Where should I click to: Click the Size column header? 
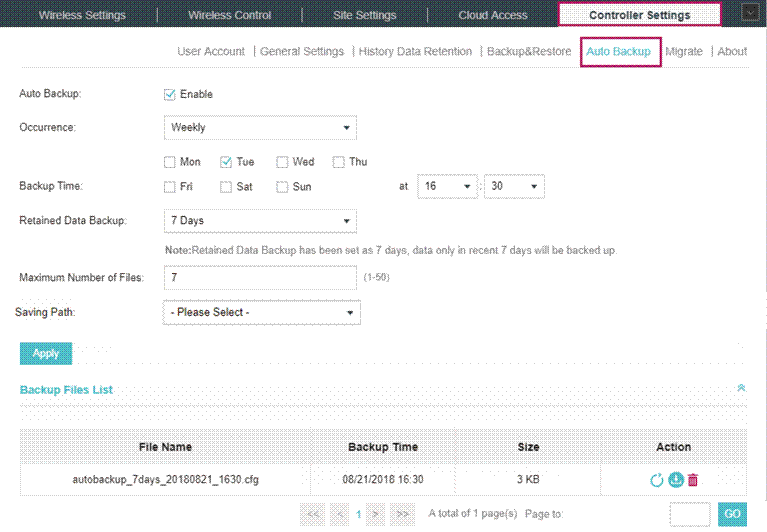tap(528, 447)
